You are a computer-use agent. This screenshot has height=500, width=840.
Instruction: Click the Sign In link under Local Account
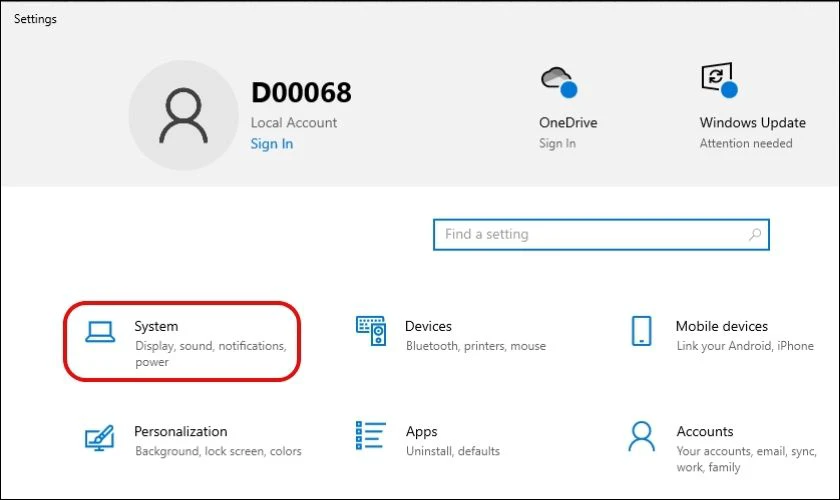[272, 144]
